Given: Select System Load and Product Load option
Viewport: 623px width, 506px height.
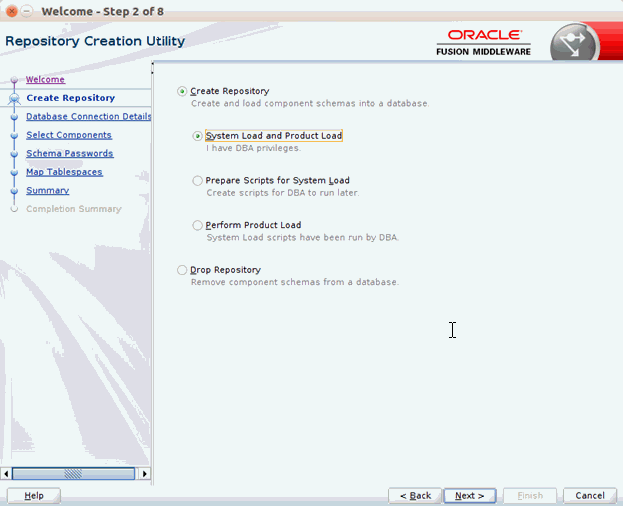Looking at the screenshot, I should coord(197,136).
